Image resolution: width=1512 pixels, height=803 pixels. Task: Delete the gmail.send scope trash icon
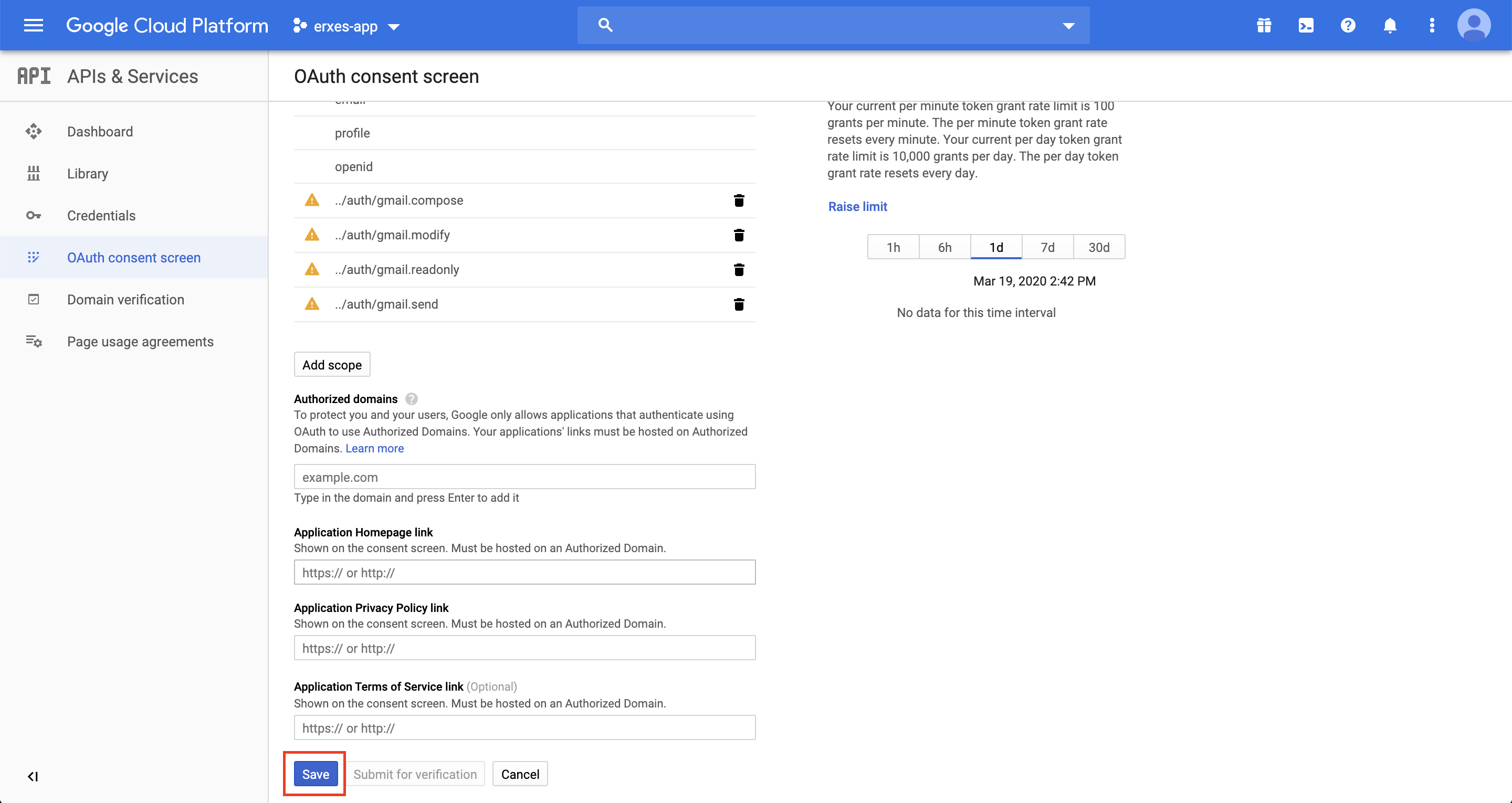[739, 304]
